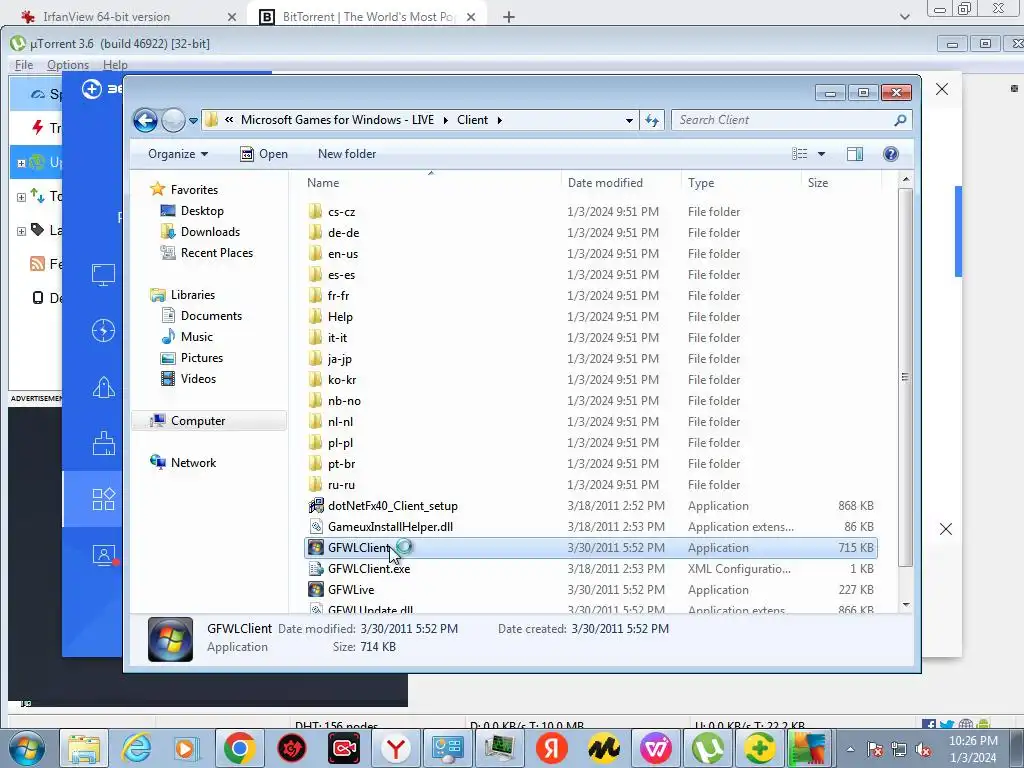The width and height of the screenshot is (1024, 768).
Task: Open the Organize menu
Action: pyautogui.click(x=178, y=154)
